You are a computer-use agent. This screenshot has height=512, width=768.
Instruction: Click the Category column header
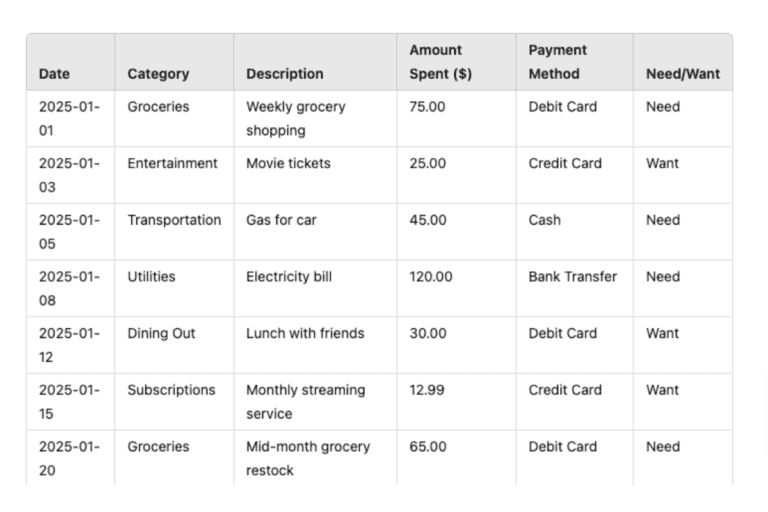tap(158, 74)
